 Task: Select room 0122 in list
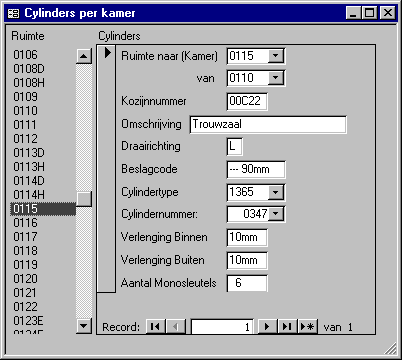[43, 307]
